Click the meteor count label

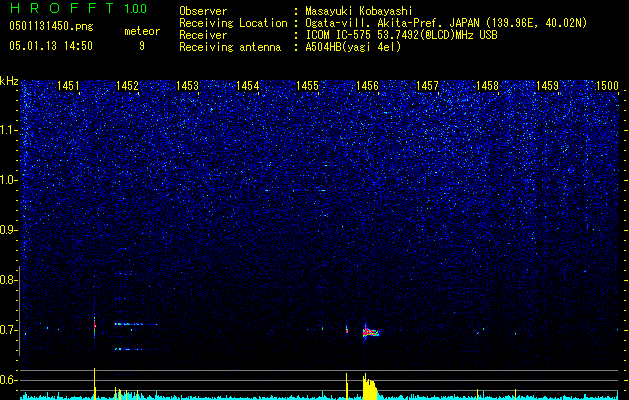pos(142,31)
